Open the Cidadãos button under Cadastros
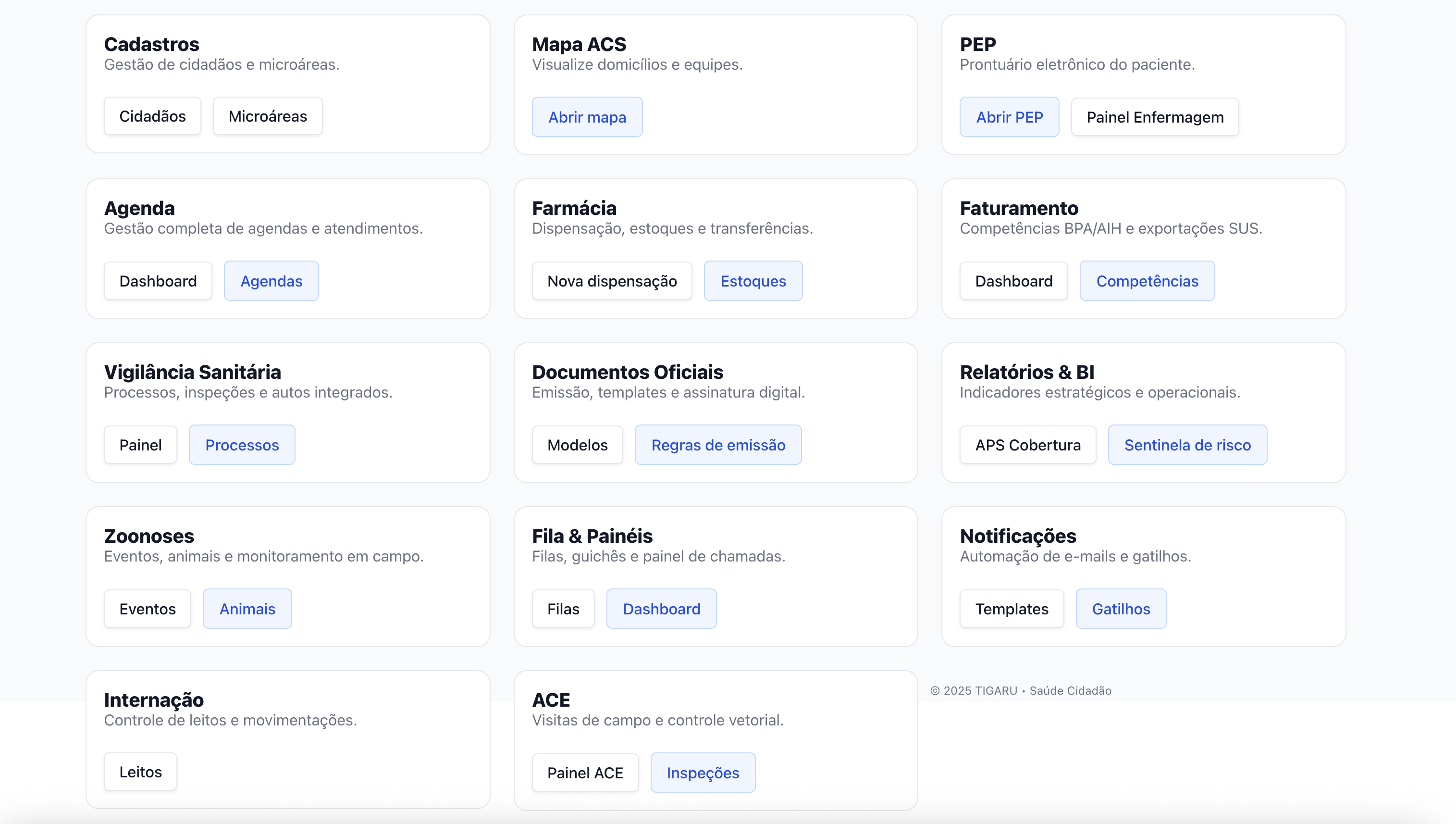This screenshot has width=1456, height=824. tap(152, 116)
